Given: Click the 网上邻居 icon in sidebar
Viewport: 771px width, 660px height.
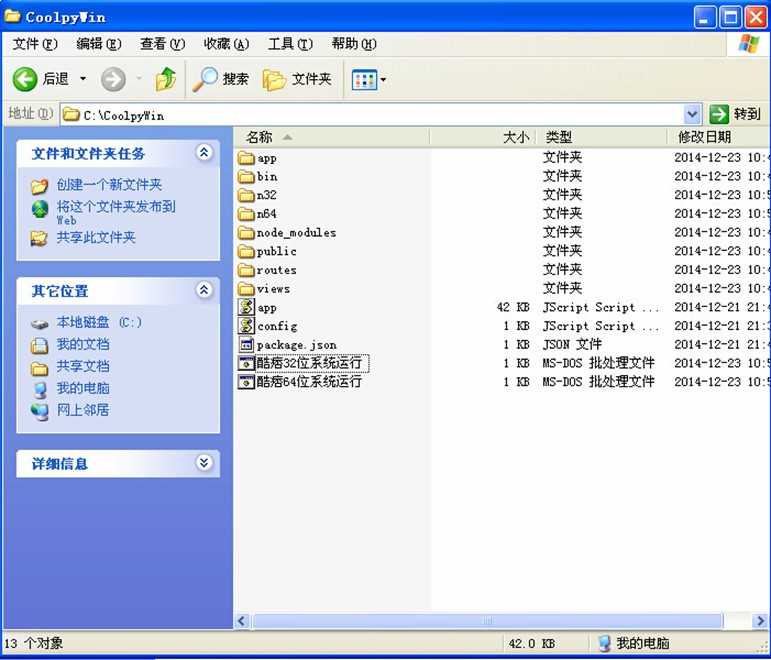Looking at the screenshot, I should pos(39,412).
